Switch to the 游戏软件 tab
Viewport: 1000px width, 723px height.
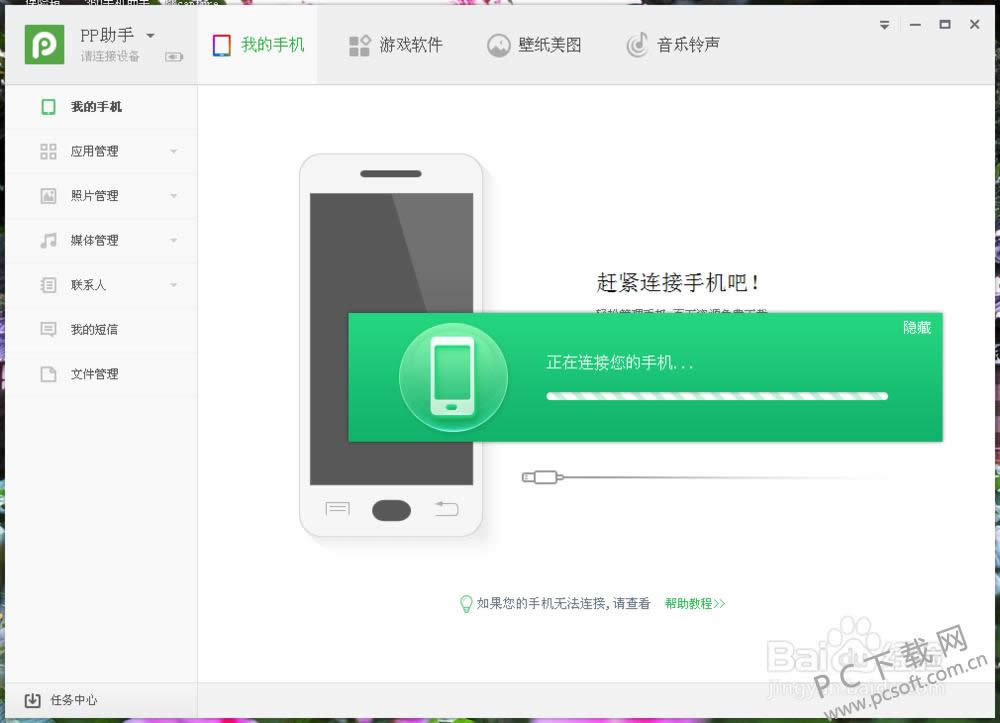(397, 44)
